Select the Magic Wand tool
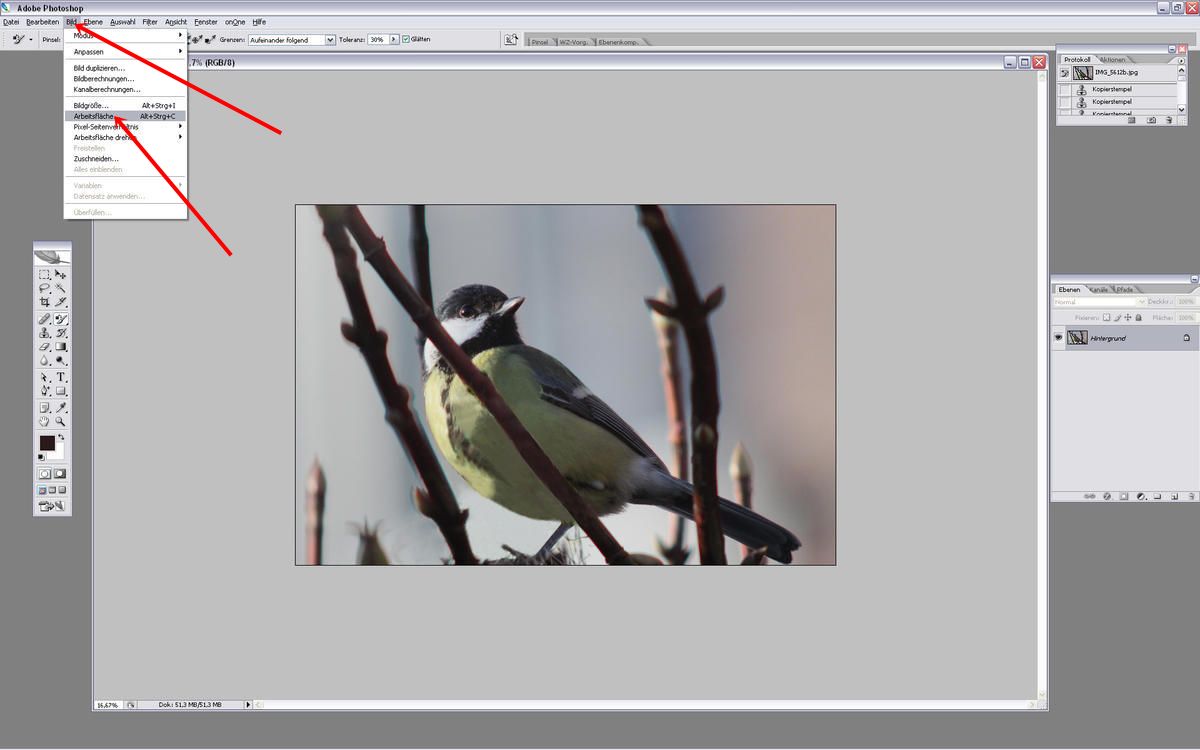The image size is (1200, 750). coord(61,288)
